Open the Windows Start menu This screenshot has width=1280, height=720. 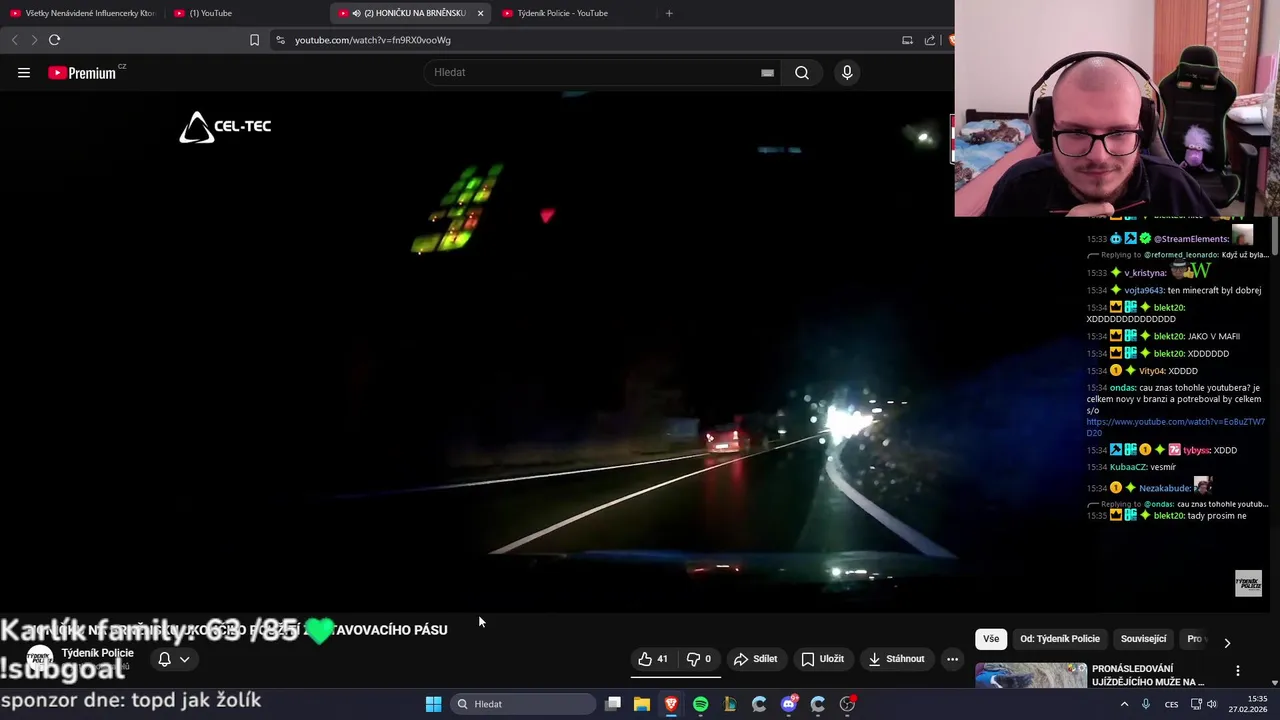433,704
